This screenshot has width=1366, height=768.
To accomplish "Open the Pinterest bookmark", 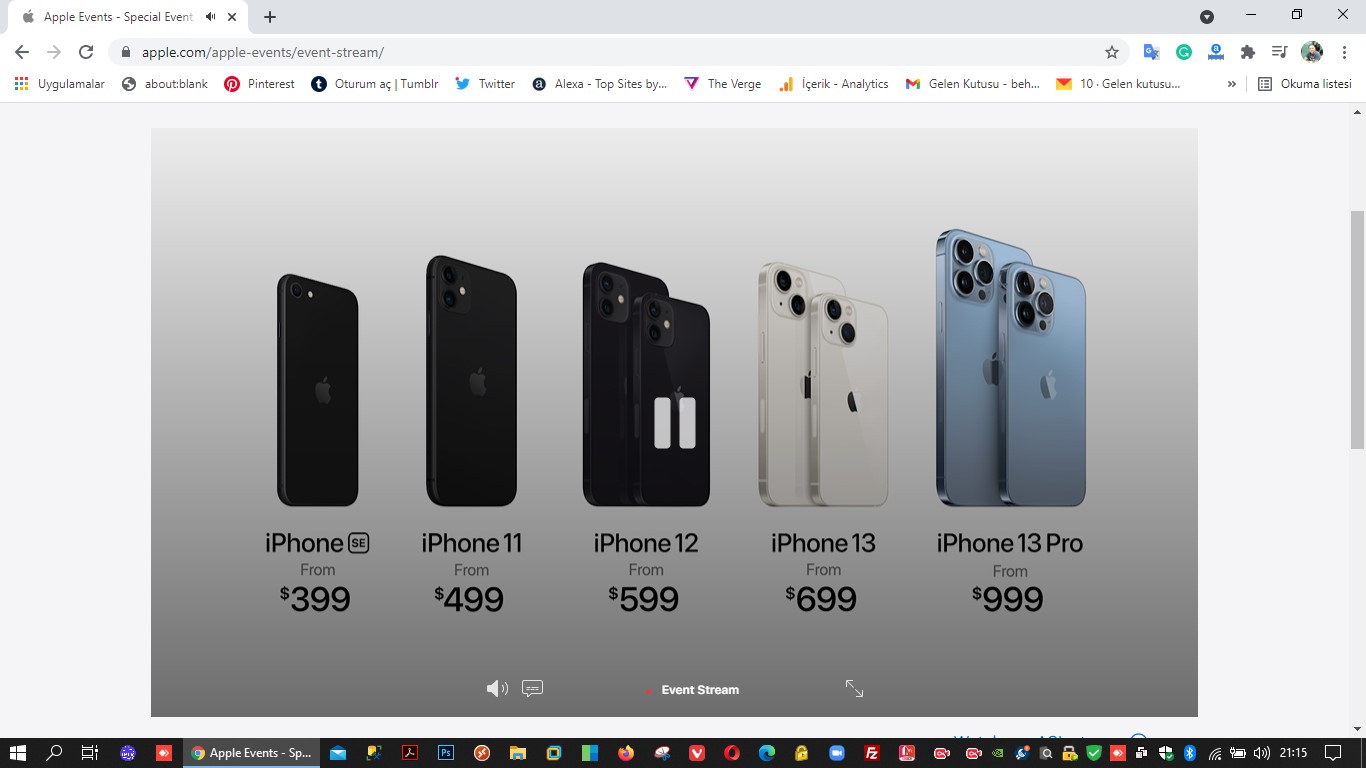I will (x=259, y=84).
